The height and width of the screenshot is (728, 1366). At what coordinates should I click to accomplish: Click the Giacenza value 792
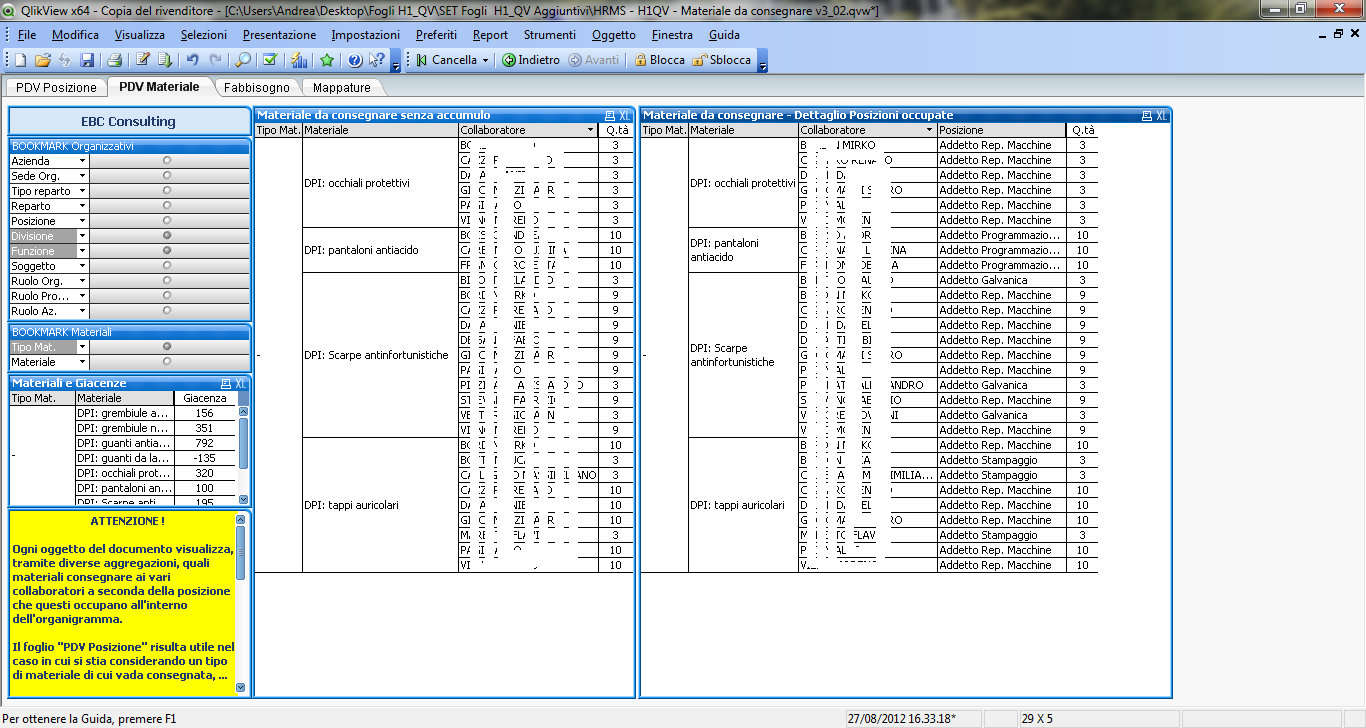pos(205,443)
